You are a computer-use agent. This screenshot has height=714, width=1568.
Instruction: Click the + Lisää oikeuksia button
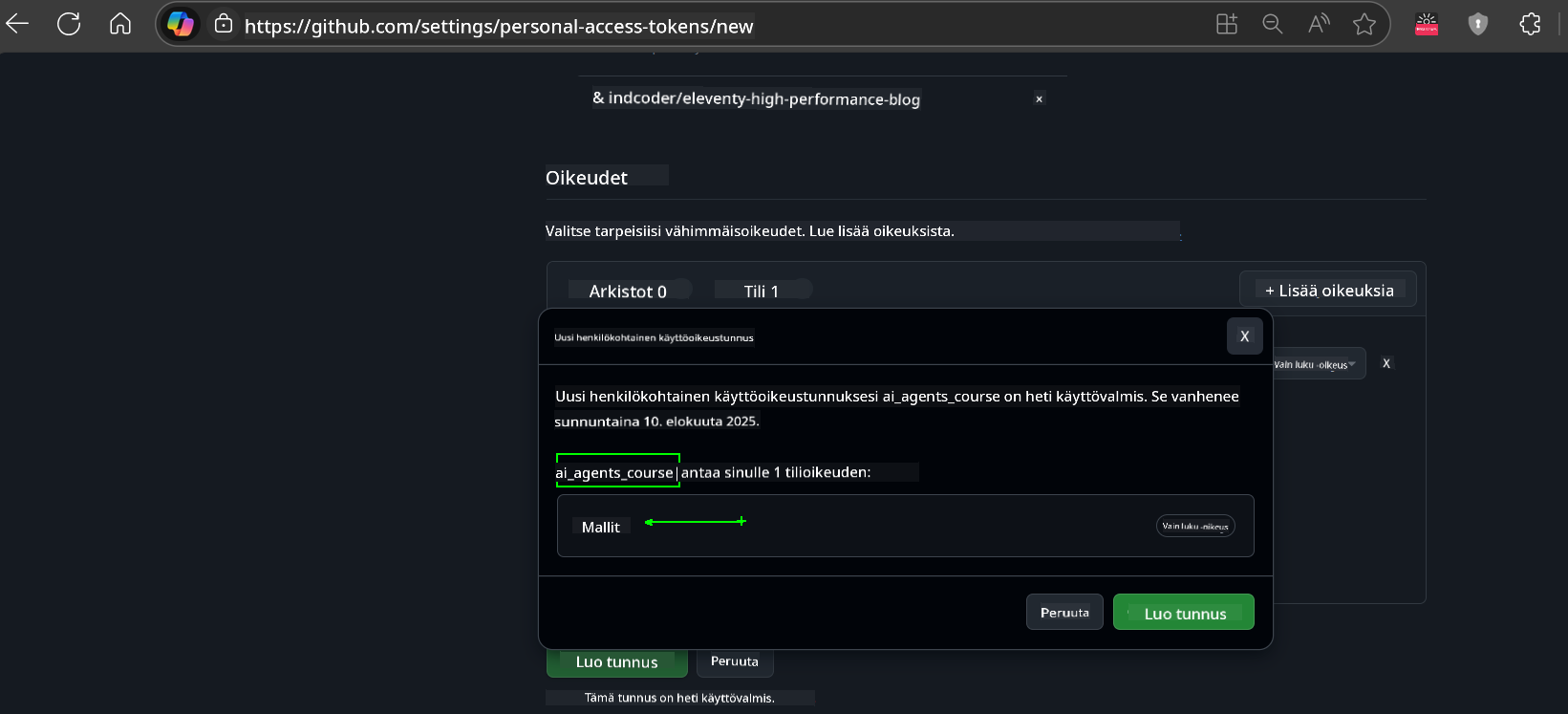tap(1328, 290)
